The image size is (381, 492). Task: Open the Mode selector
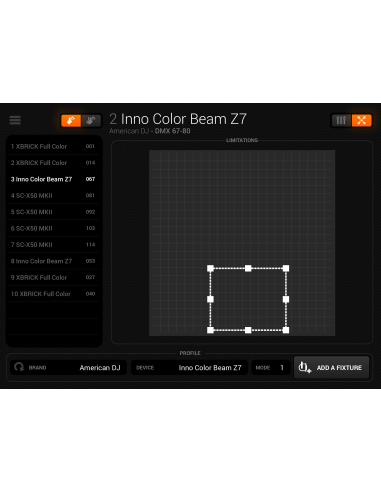271,367
